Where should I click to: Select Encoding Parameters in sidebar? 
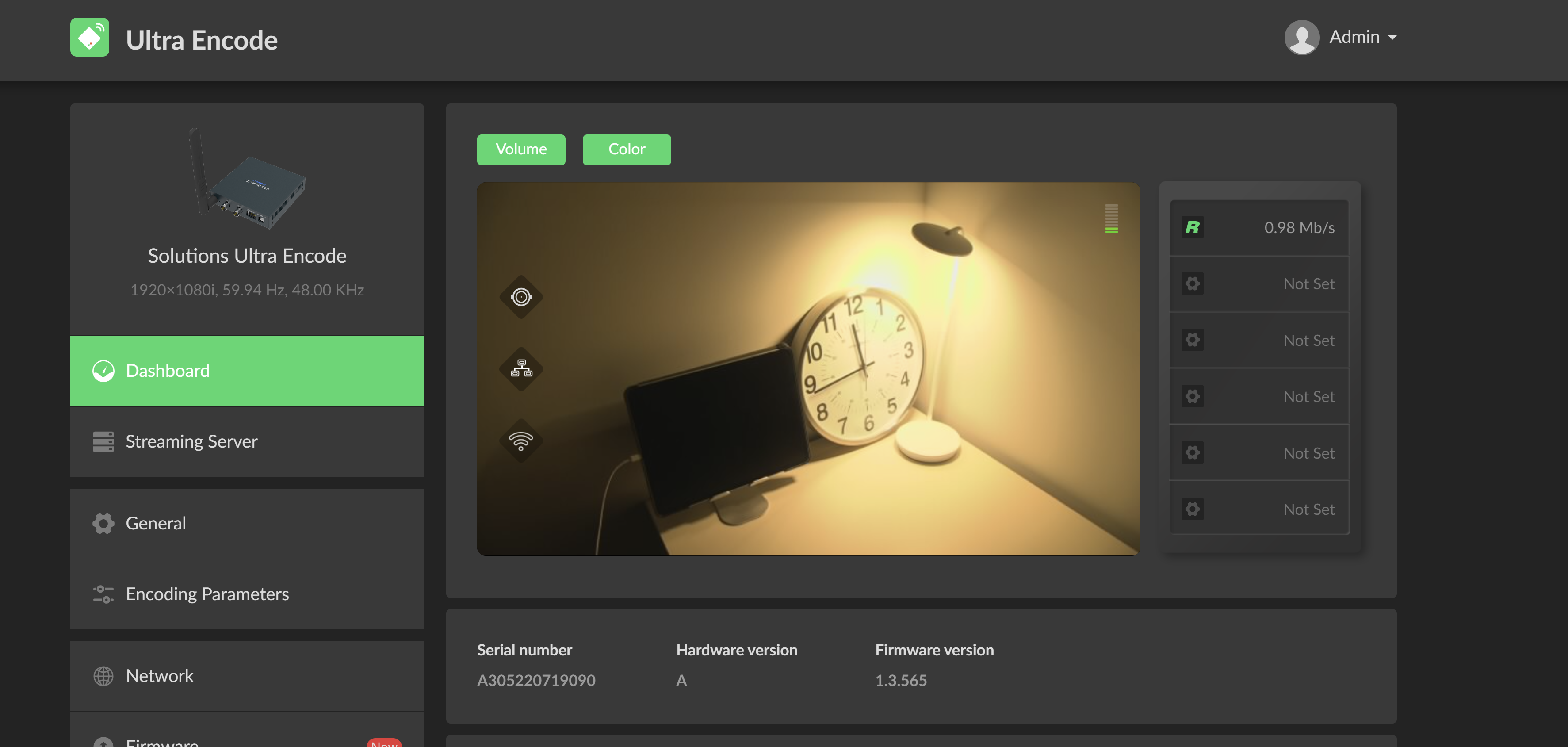(x=247, y=594)
